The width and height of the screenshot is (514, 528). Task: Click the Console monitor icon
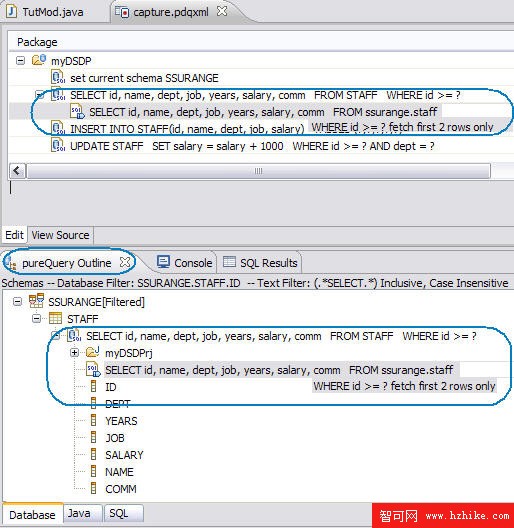point(163,262)
